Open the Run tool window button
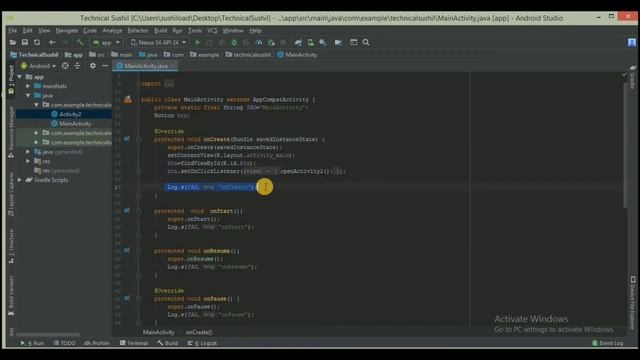The height and width of the screenshot is (360, 640). 32,343
